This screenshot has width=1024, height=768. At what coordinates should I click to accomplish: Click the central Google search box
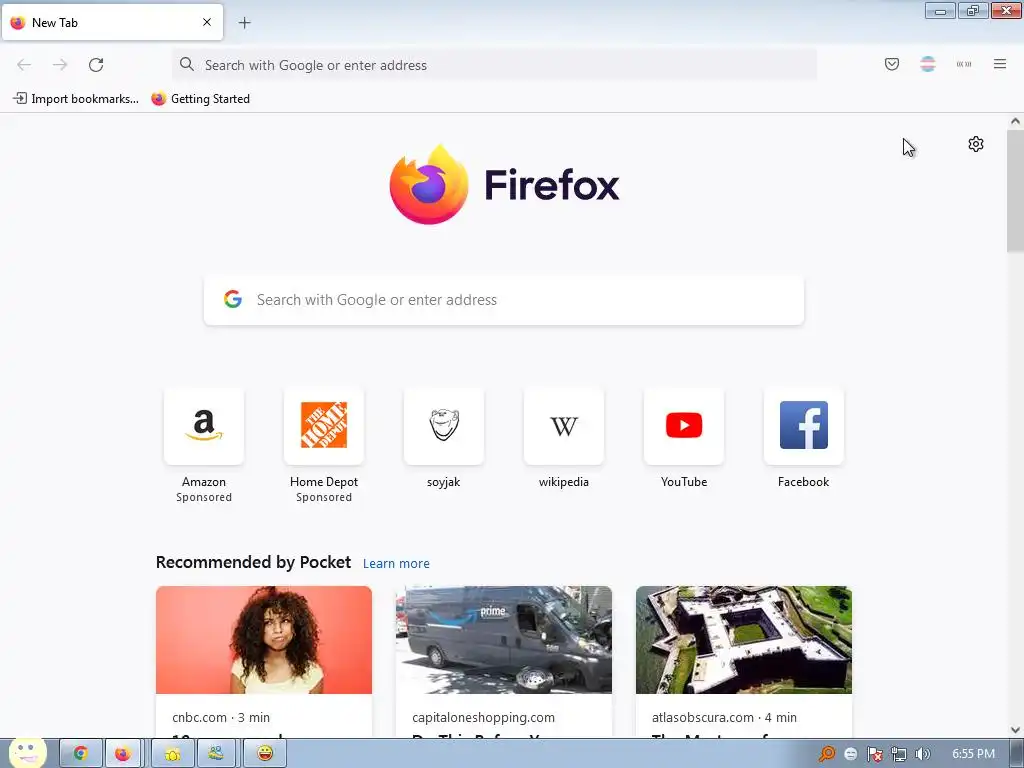coord(504,300)
